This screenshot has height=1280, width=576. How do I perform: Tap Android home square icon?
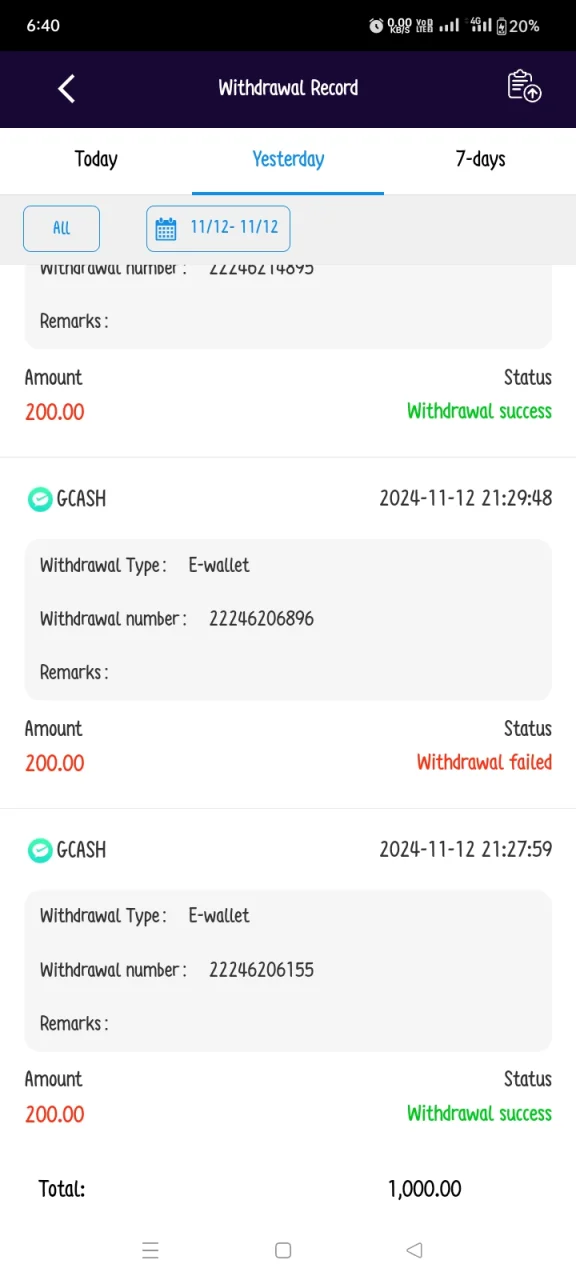pyautogui.click(x=283, y=1250)
